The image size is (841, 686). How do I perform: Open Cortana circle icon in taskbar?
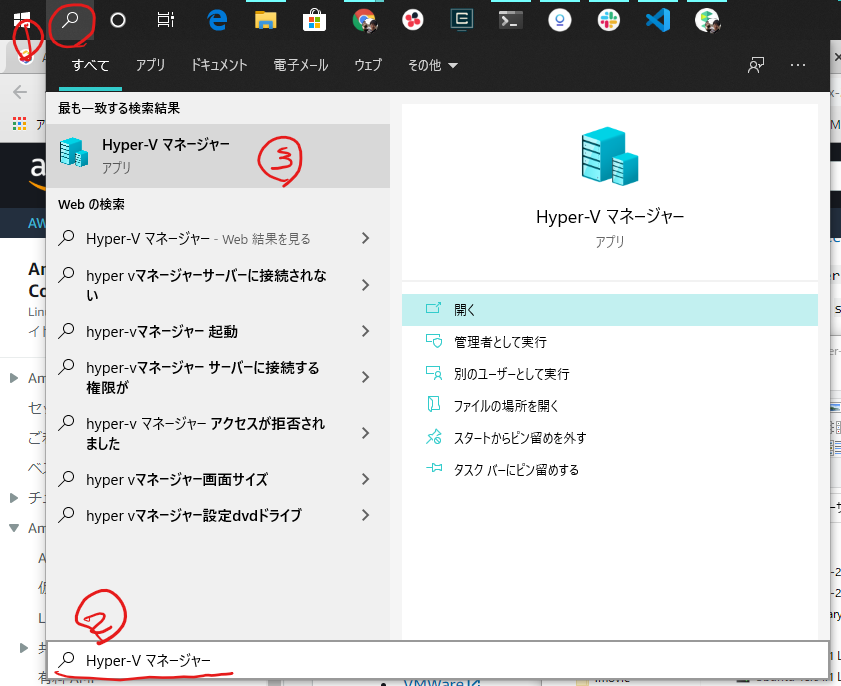117,20
